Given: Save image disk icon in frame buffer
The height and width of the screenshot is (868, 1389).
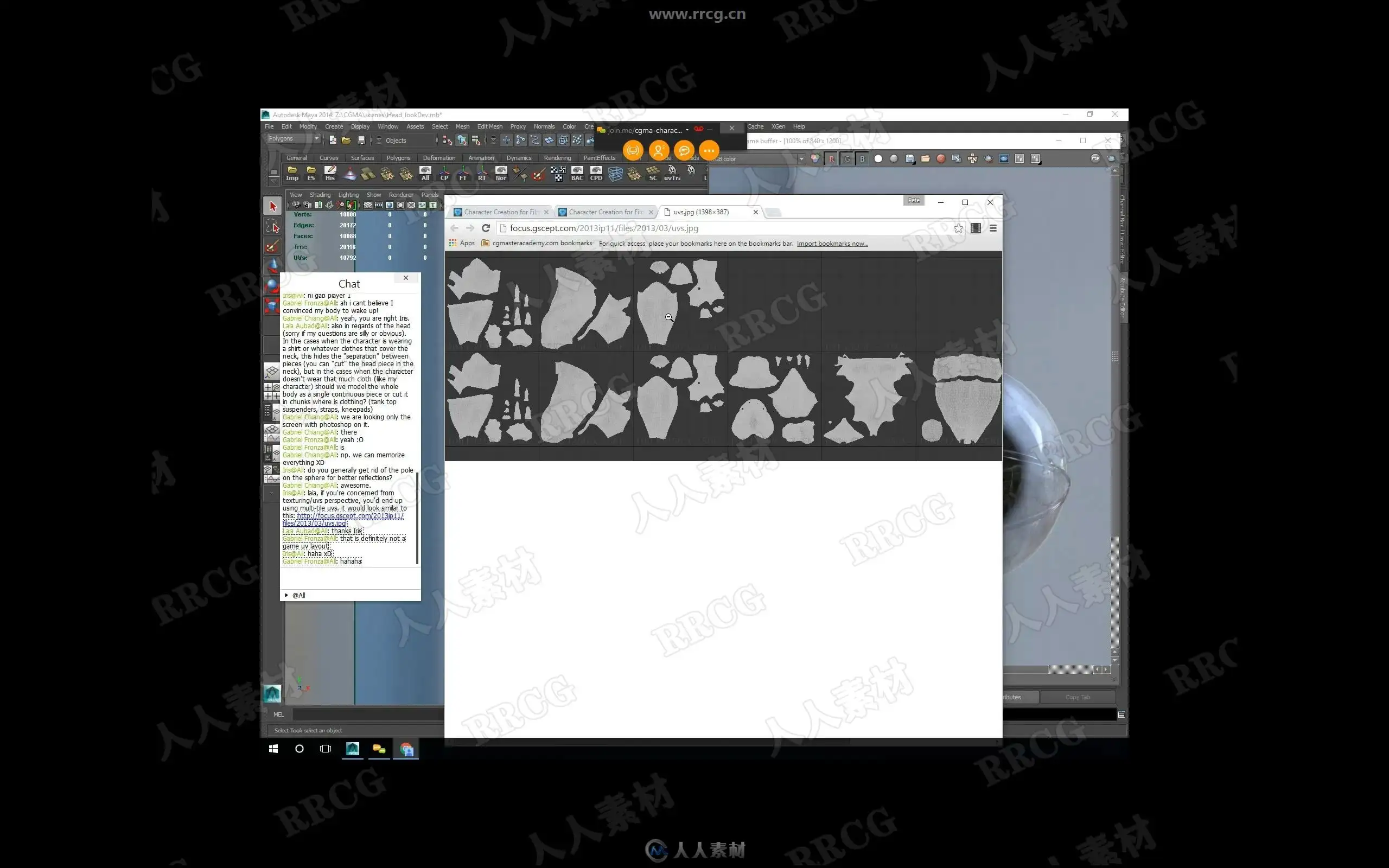Looking at the screenshot, I should (910, 159).
